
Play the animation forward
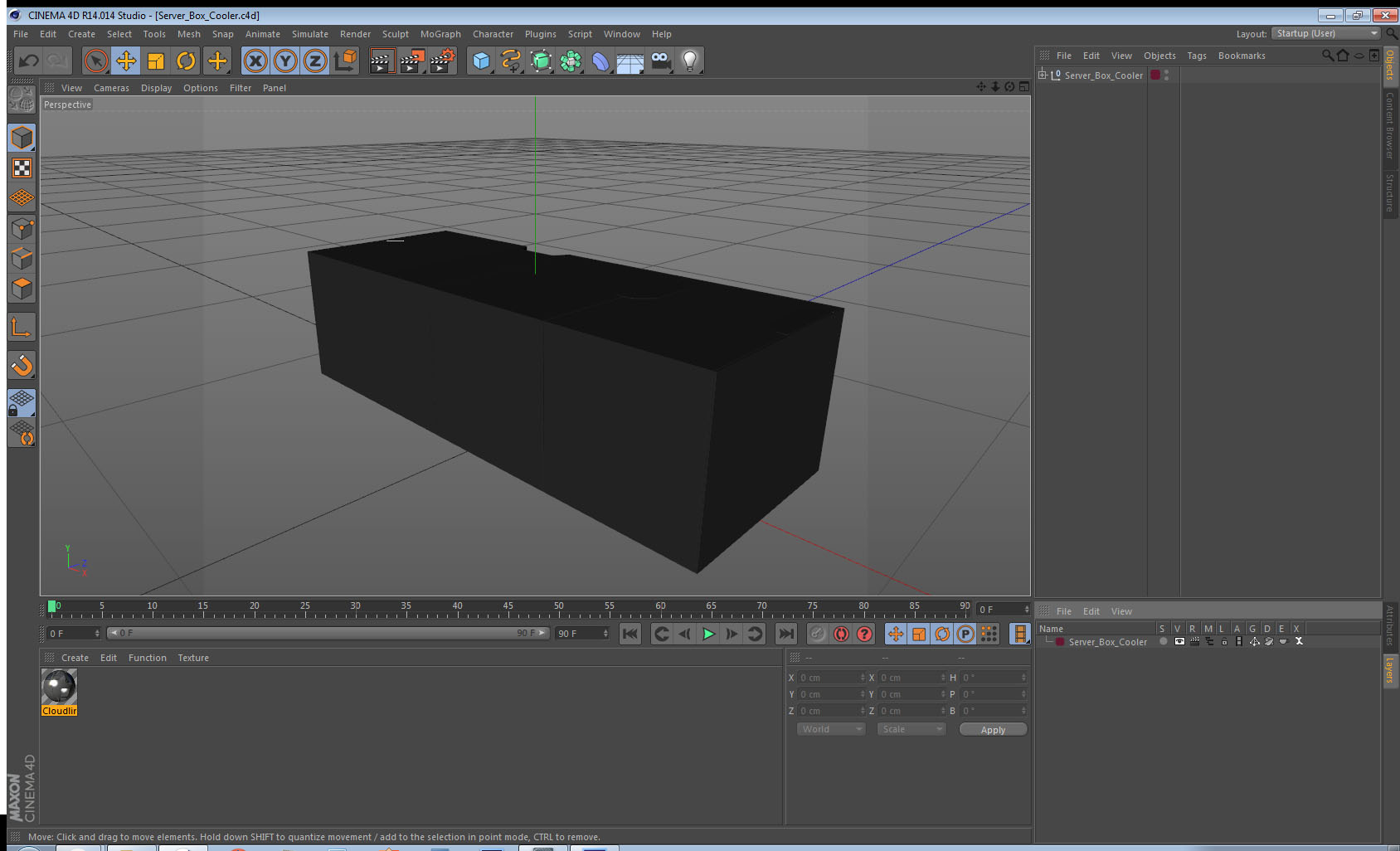tap(708, 634)
